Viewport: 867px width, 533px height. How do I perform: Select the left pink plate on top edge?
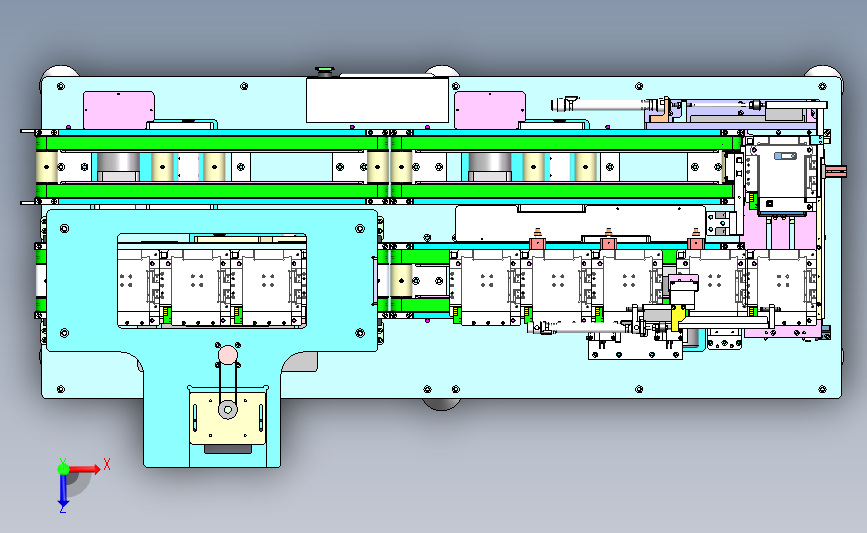(x=119, y=110)
